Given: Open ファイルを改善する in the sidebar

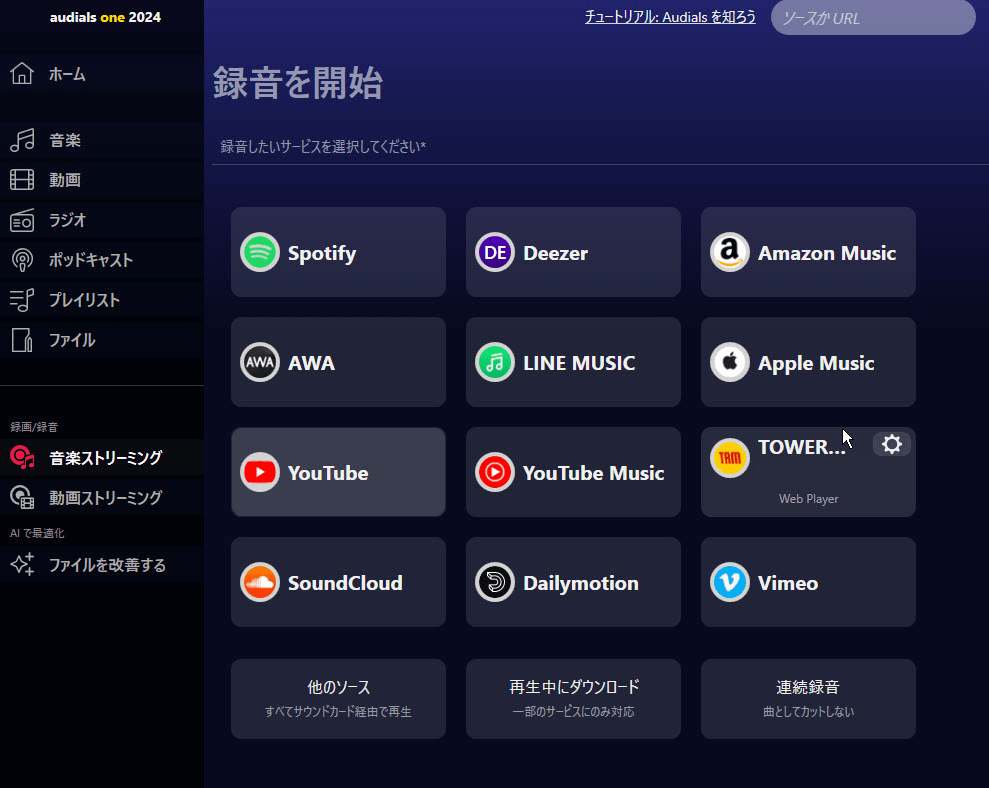Looking at the screenshot, I should coord(102,565).
